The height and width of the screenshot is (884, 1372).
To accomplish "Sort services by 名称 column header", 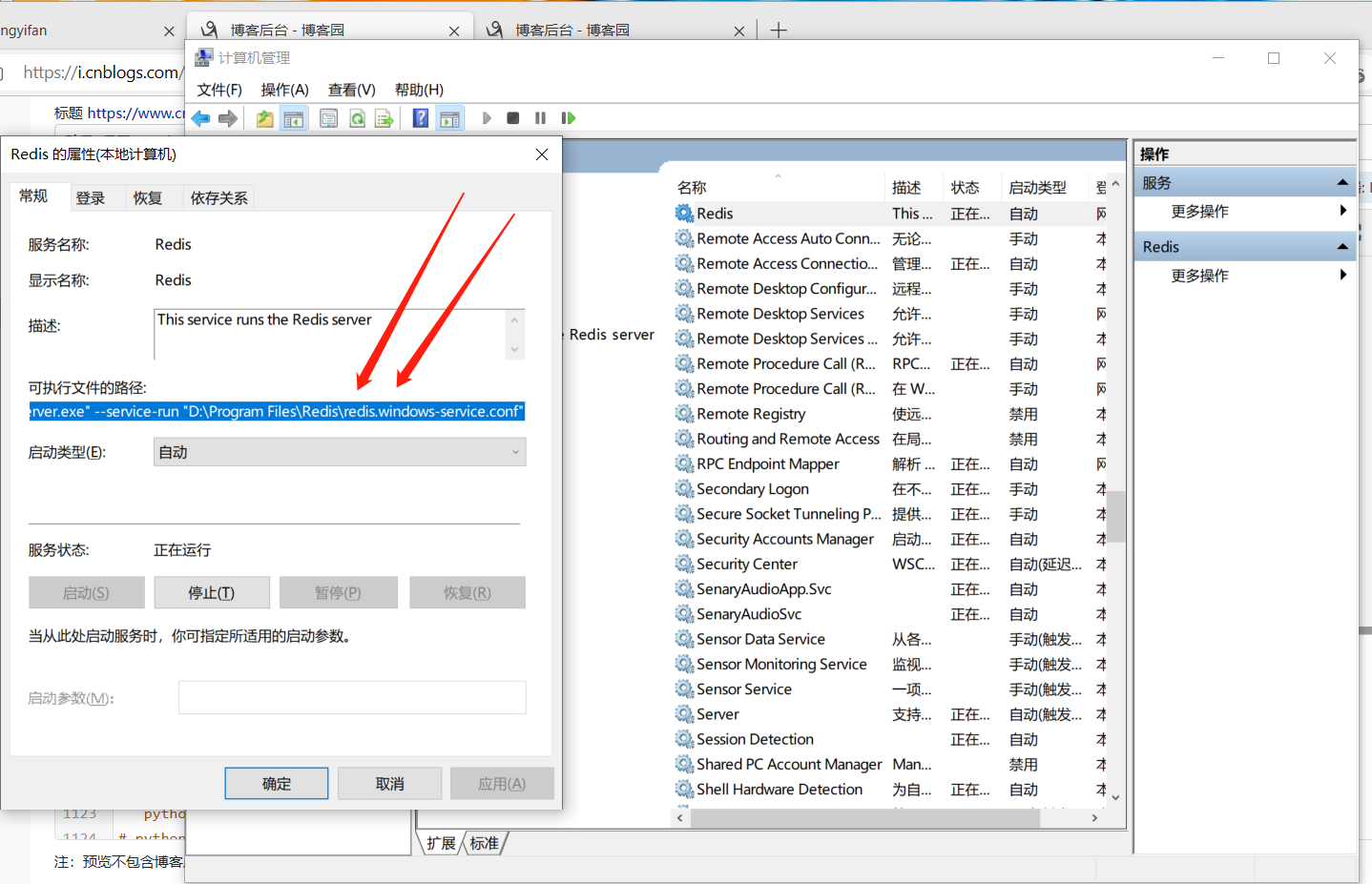I will (x=778, y=187).
